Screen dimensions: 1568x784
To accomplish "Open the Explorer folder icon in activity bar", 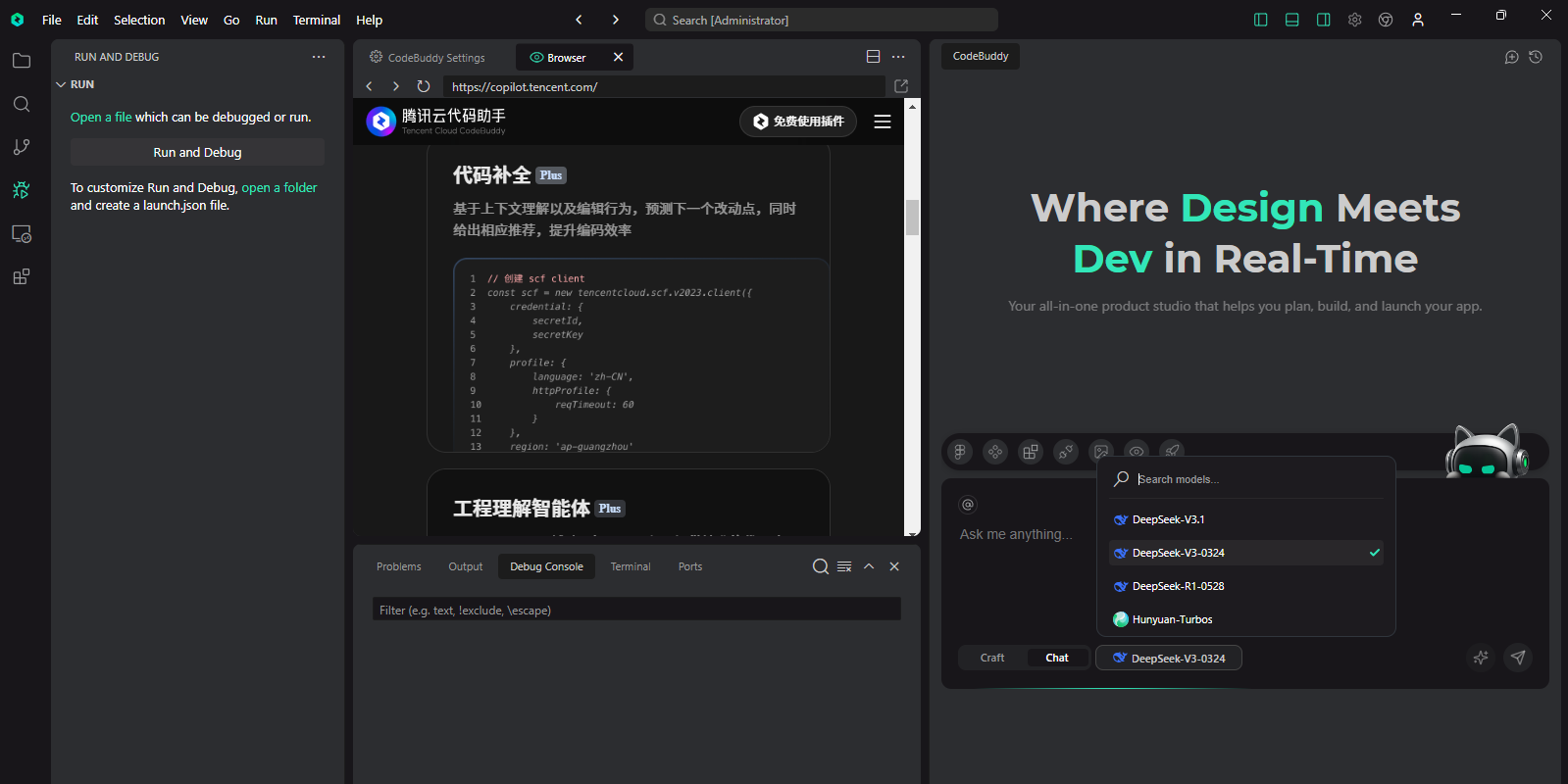I will click(x=22, y=61).
